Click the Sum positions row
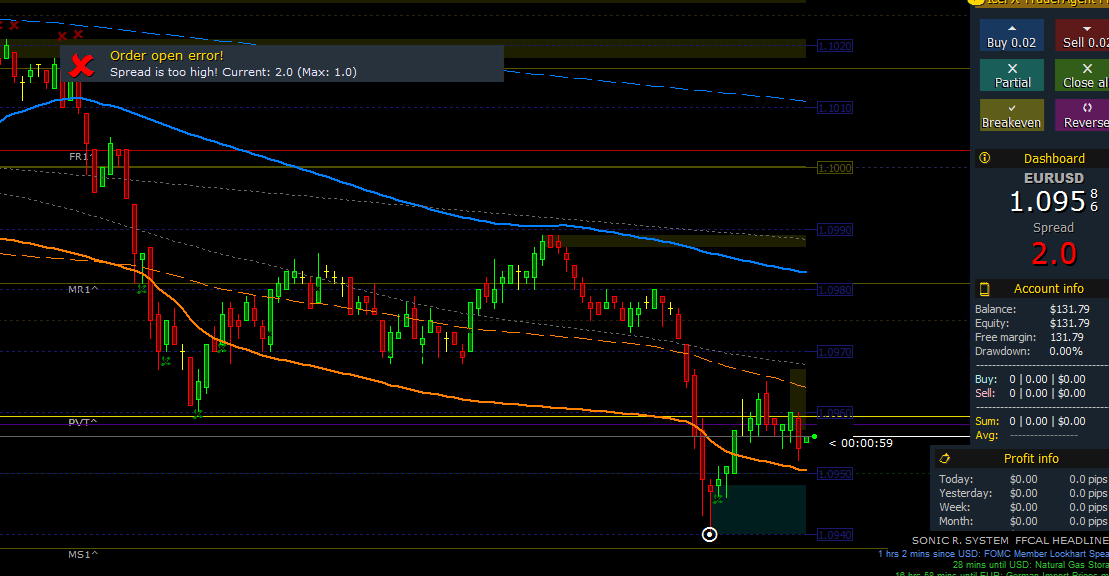The height and width of the screenshot is (576, 1109). (x=1030, y=421)
